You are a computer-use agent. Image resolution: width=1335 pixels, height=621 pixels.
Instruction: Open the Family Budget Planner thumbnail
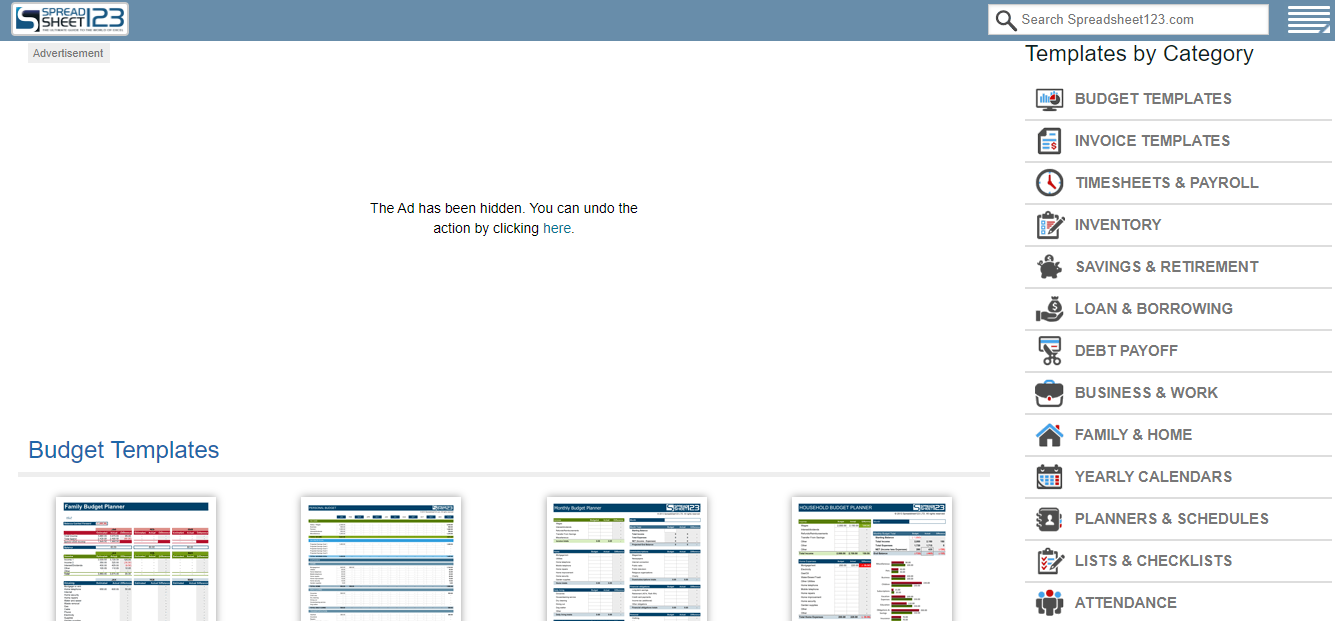[x=136, y=558]
